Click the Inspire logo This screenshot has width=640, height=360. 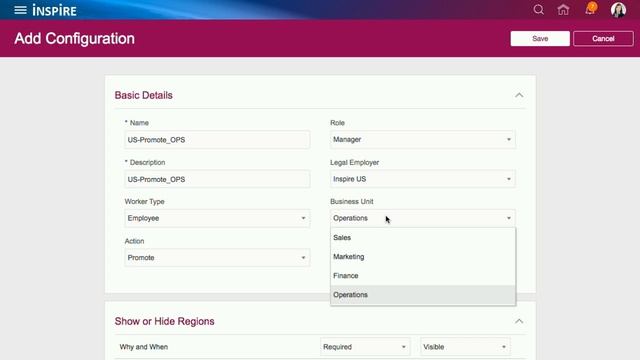[54, 10]
